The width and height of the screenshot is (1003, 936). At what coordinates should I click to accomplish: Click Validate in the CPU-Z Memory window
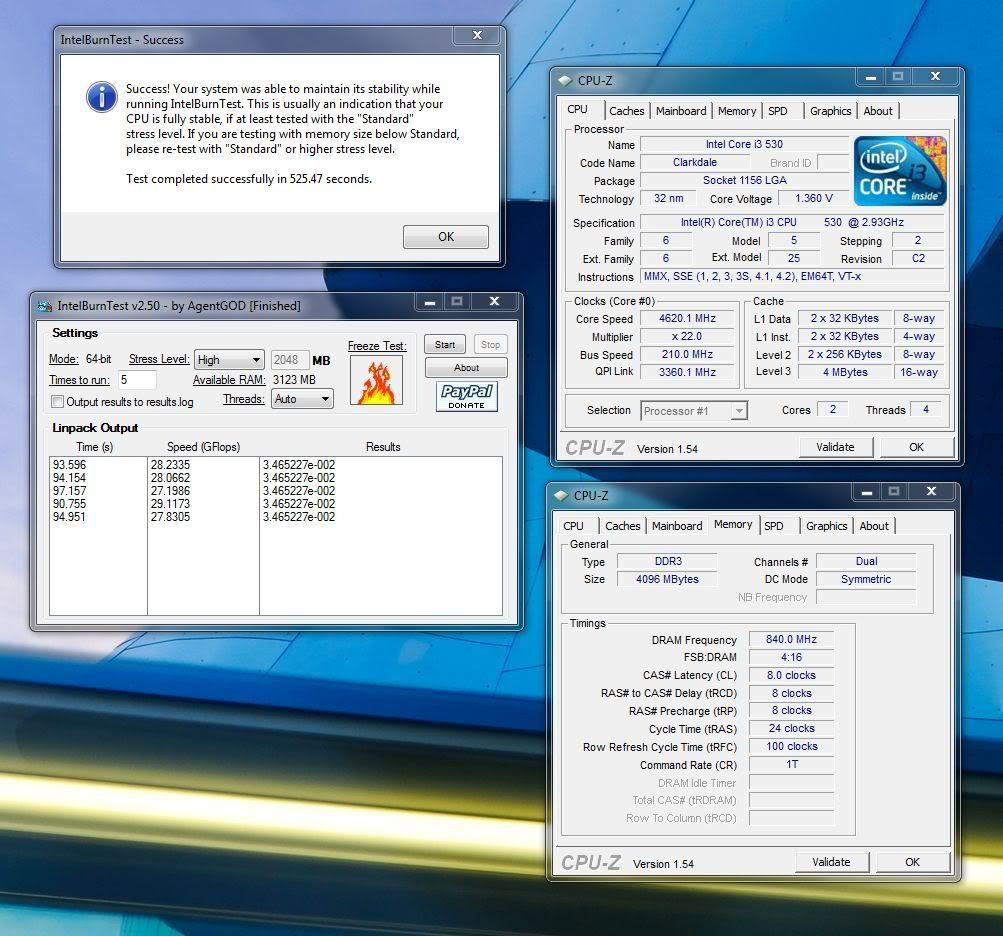click(831, 862)
